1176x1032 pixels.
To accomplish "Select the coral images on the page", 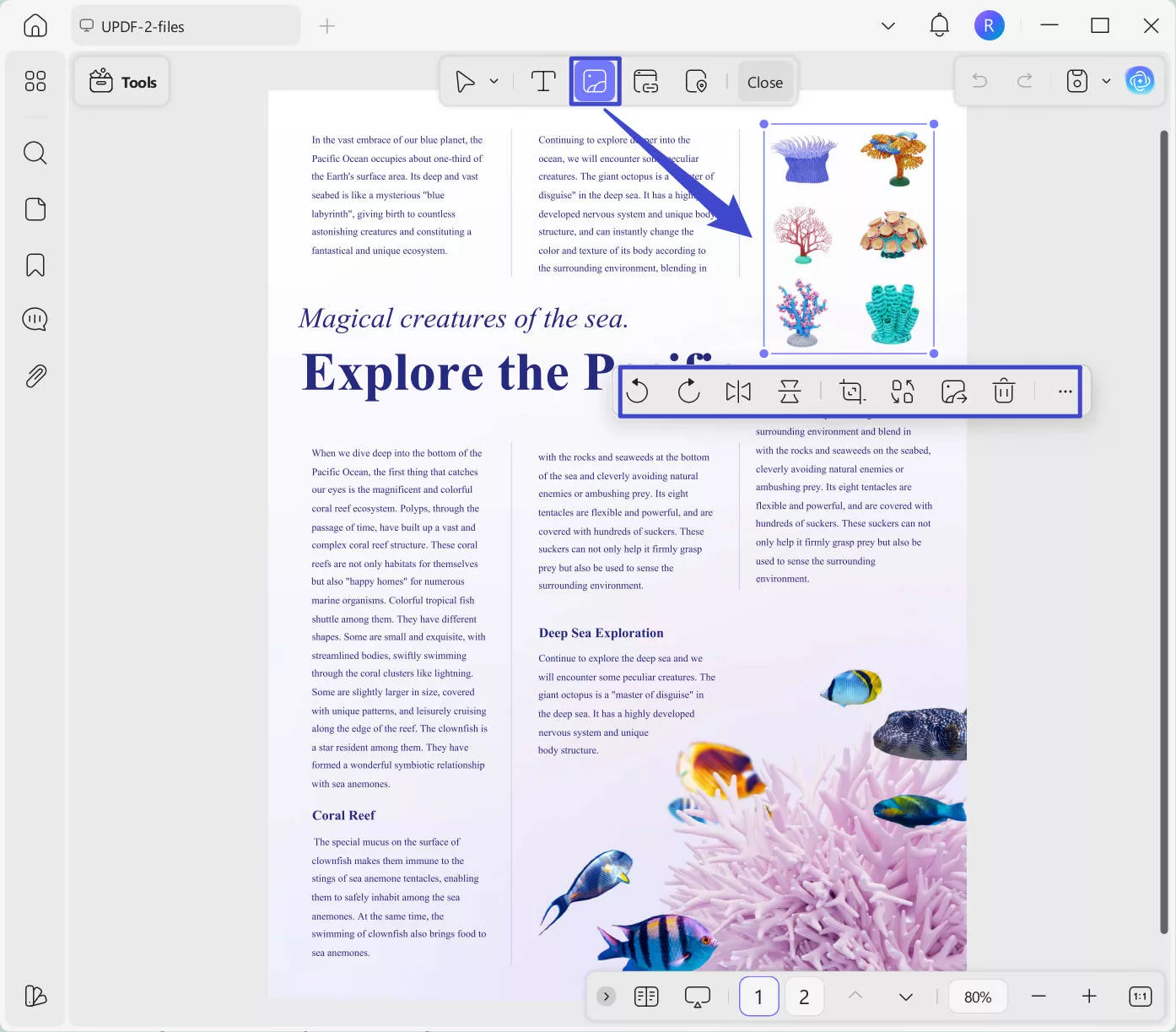I will coord(849,239).
